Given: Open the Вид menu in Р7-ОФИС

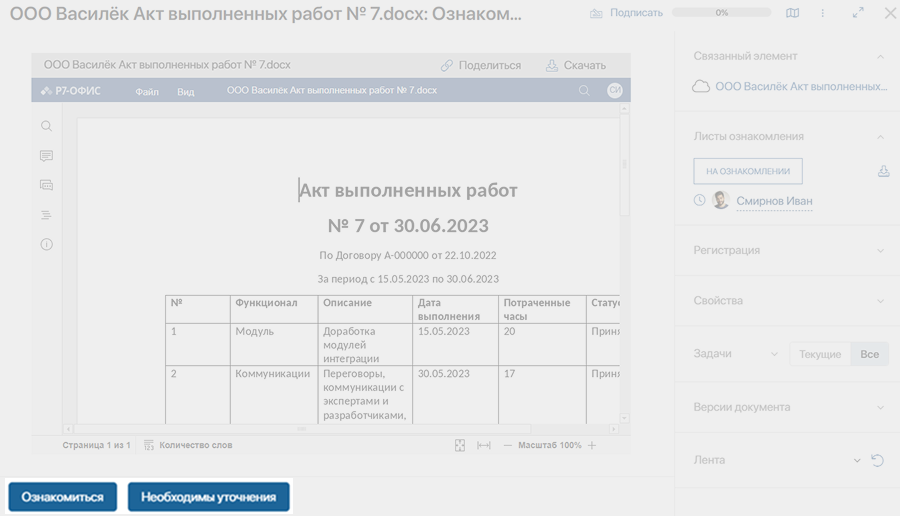Looking at the screenshot, I should point(185,91).
